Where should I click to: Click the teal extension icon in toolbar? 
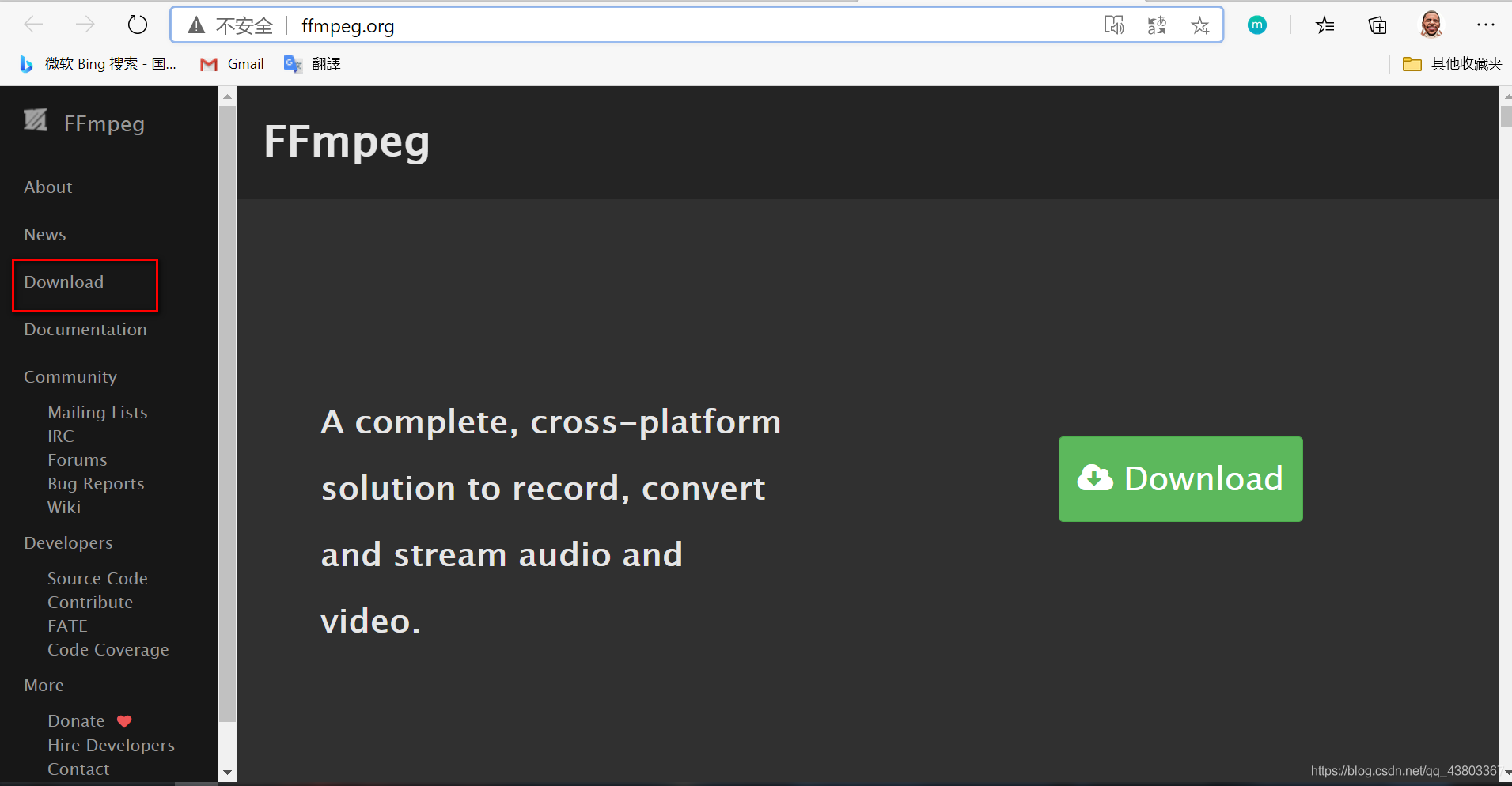tap(1257, 25)
